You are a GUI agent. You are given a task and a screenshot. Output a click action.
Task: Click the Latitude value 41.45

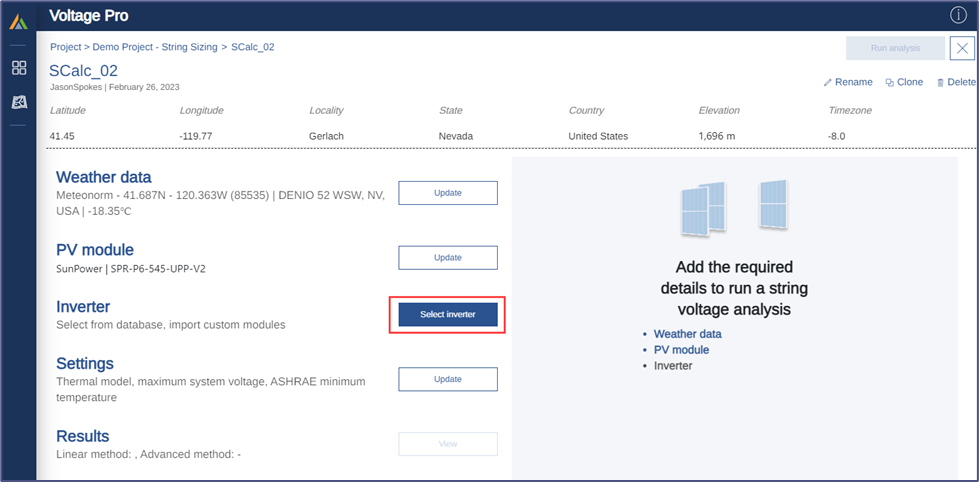[61, 136]
